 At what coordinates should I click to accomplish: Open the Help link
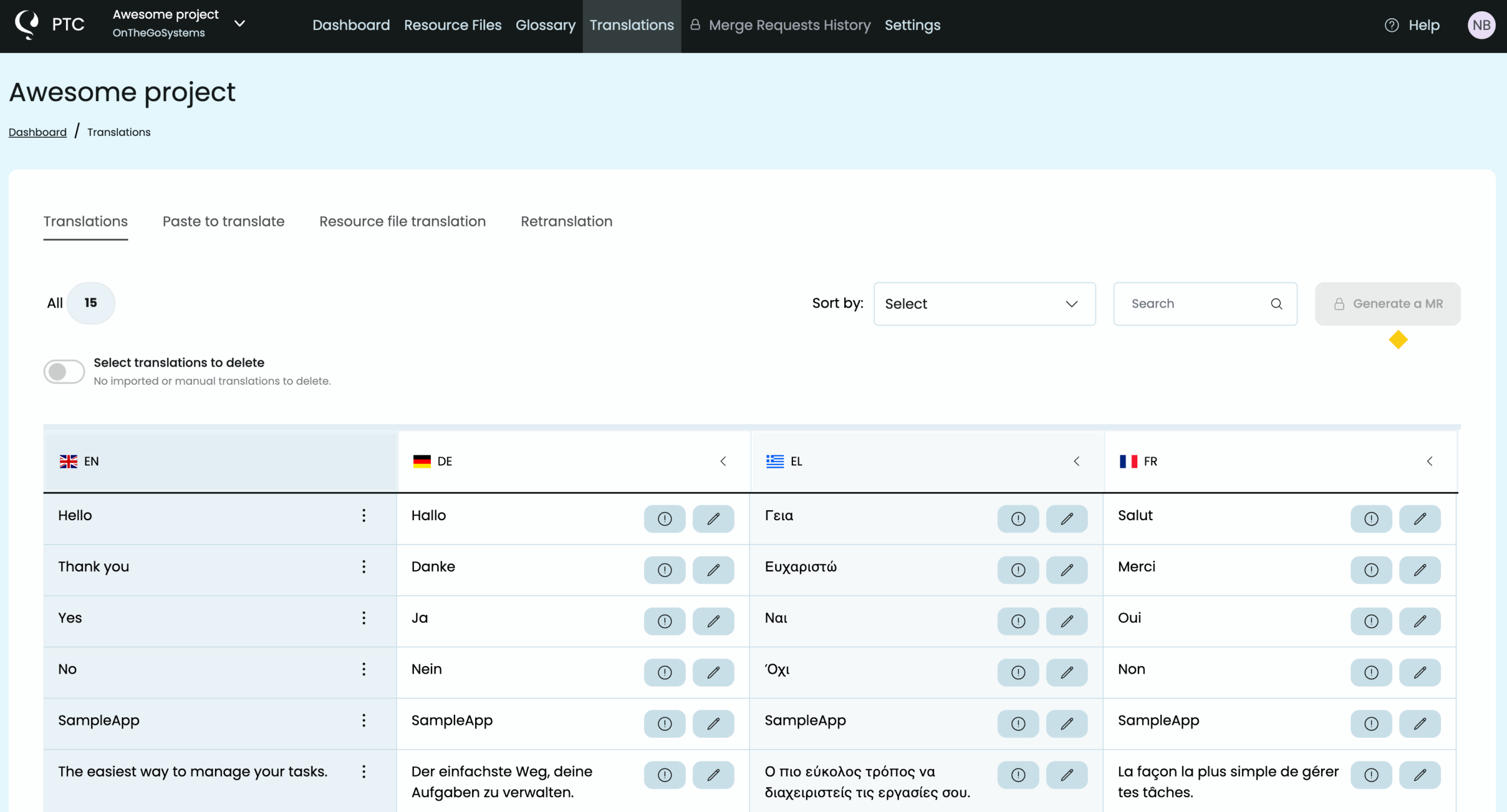(1412, 25)
